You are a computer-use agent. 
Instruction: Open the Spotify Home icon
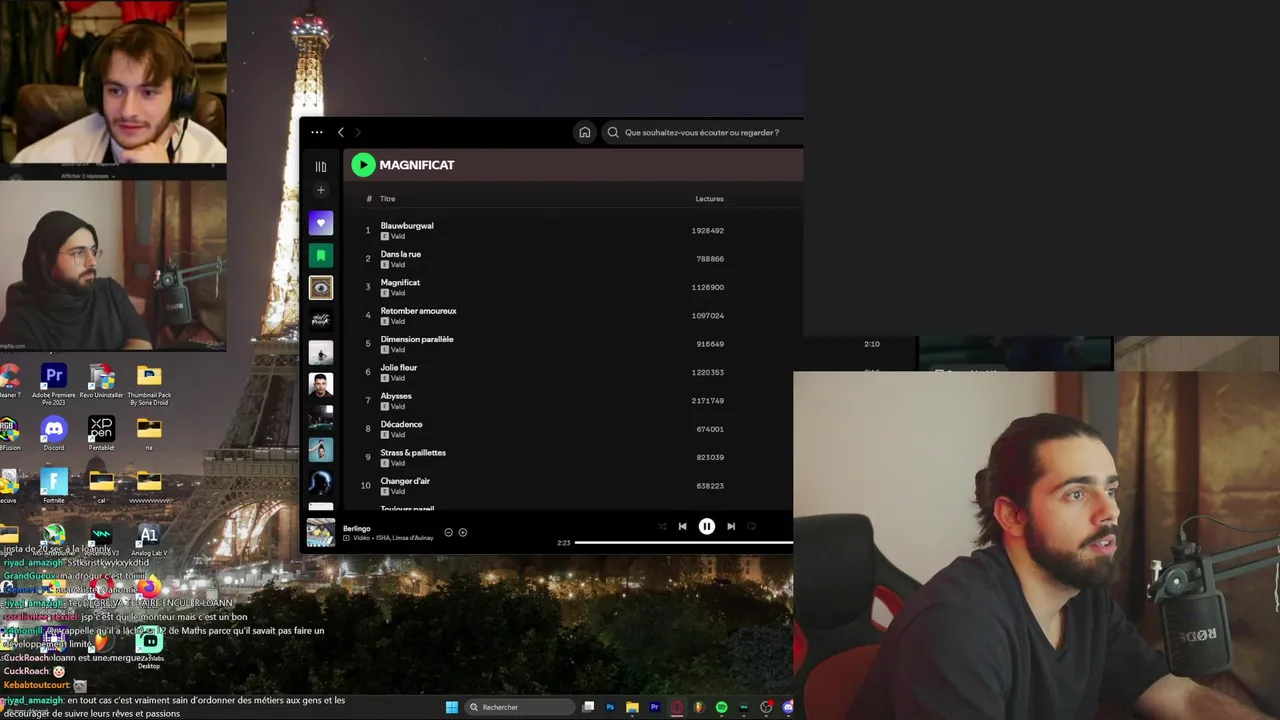coord(585,132)
